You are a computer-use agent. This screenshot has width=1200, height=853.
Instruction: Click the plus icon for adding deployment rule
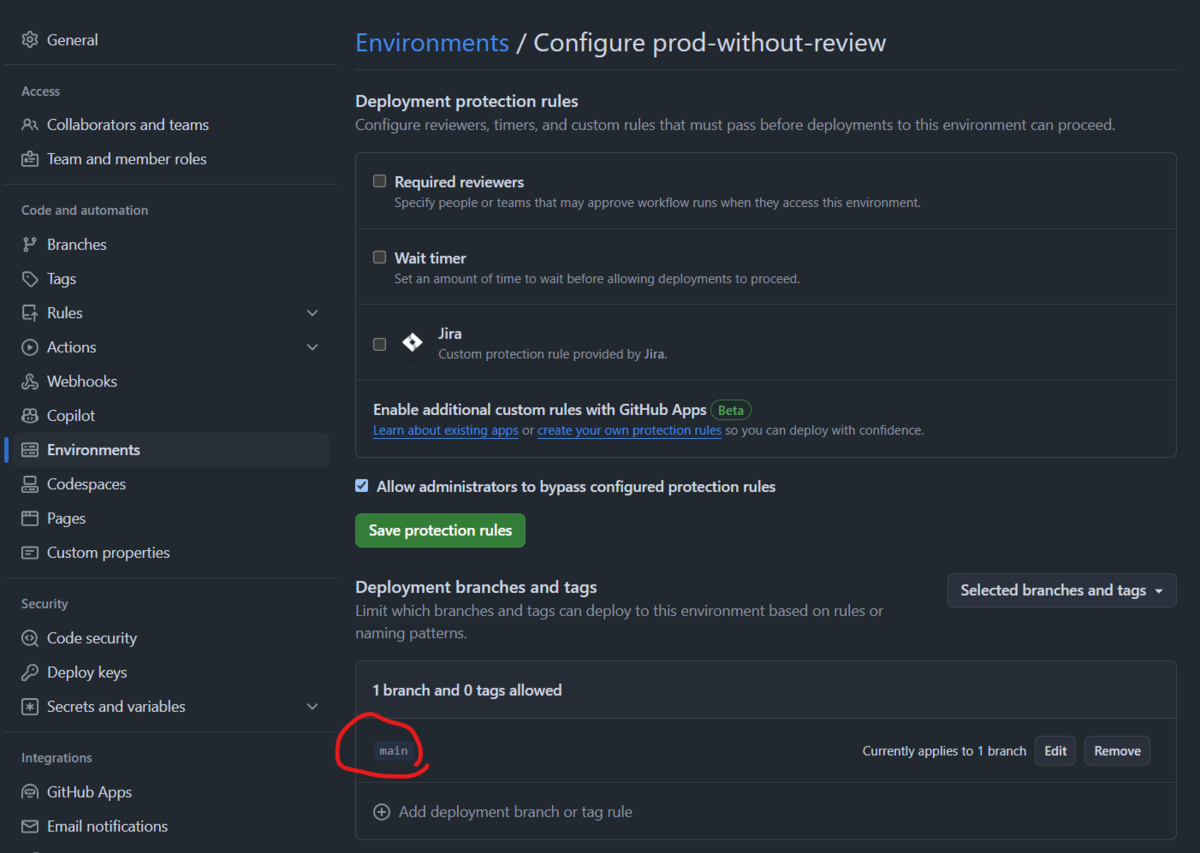click(x=381, y=812)
